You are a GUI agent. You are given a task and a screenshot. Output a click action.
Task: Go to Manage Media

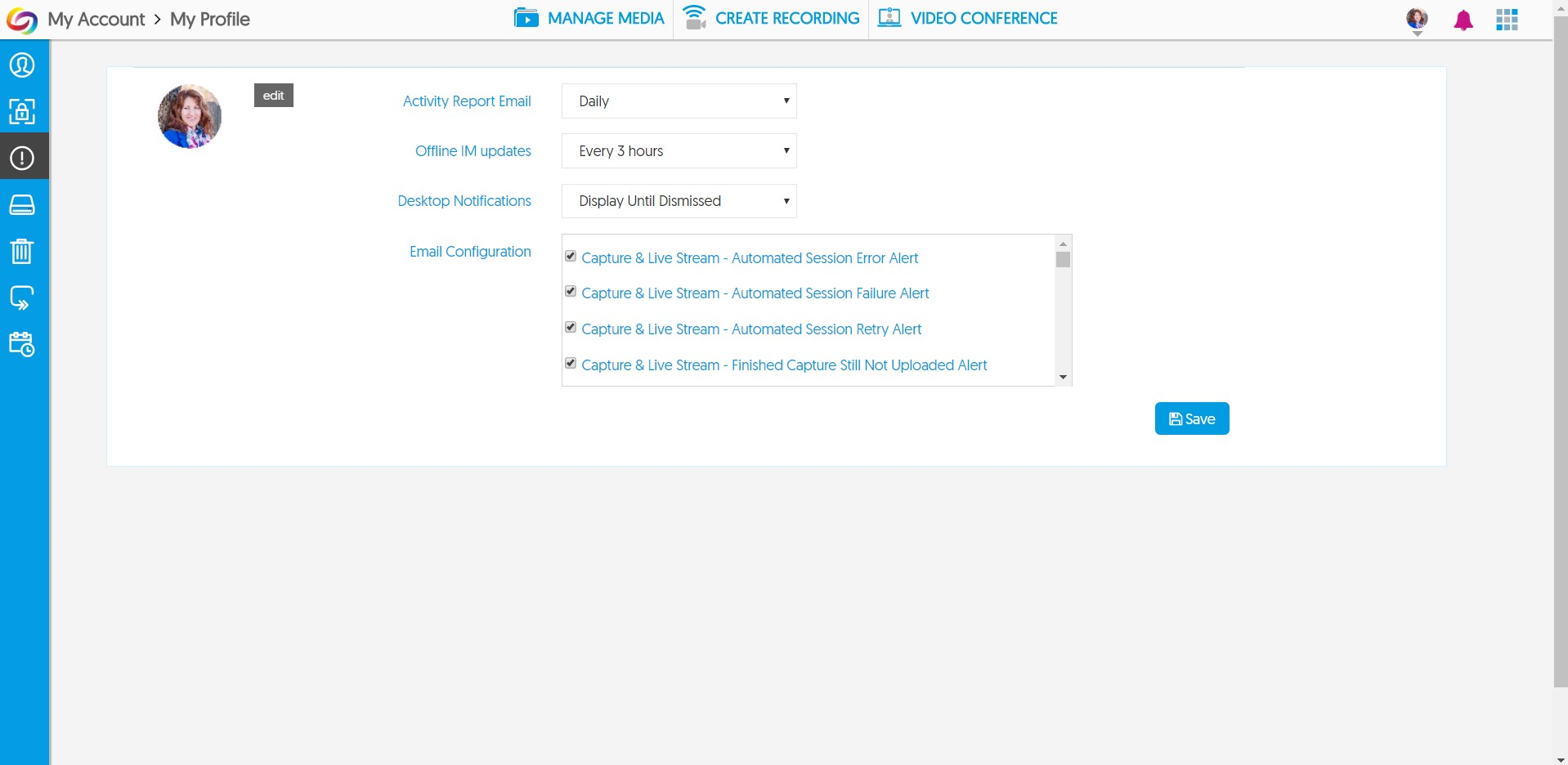589,18
